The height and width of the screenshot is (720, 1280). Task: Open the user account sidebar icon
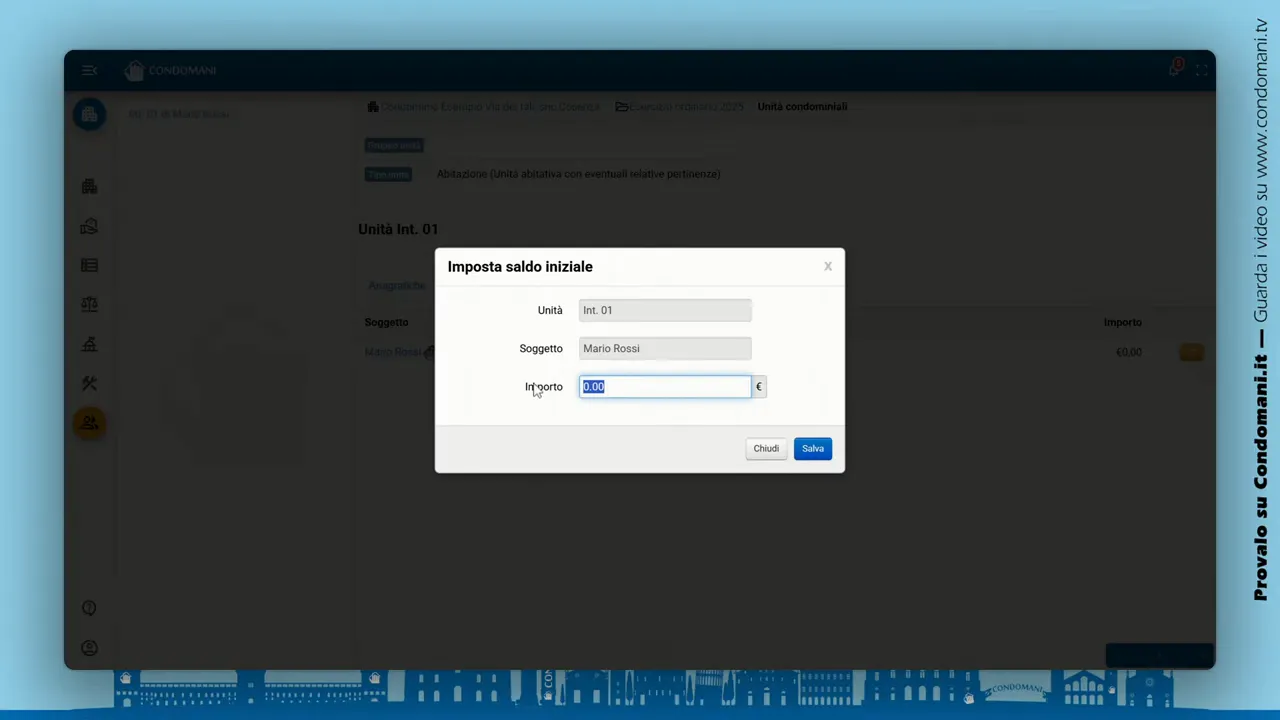[x=89, y=648]
